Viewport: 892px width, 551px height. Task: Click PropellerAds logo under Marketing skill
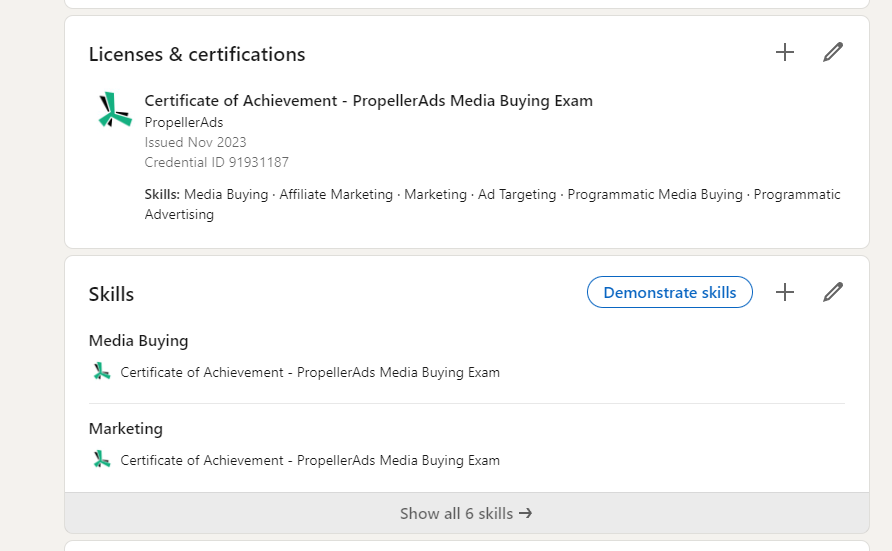tap(101, 459)
